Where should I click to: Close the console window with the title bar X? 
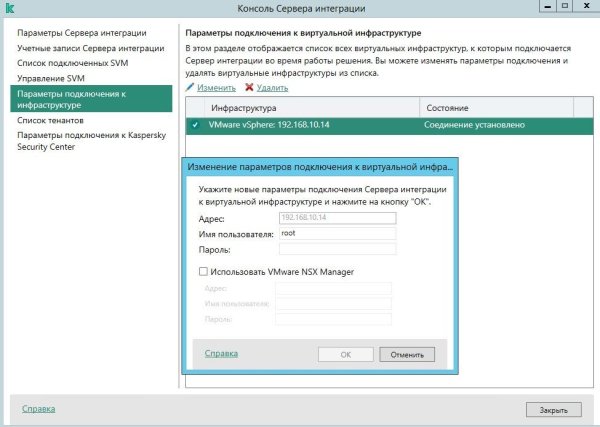pyautogui.click(x=586, y=6)
